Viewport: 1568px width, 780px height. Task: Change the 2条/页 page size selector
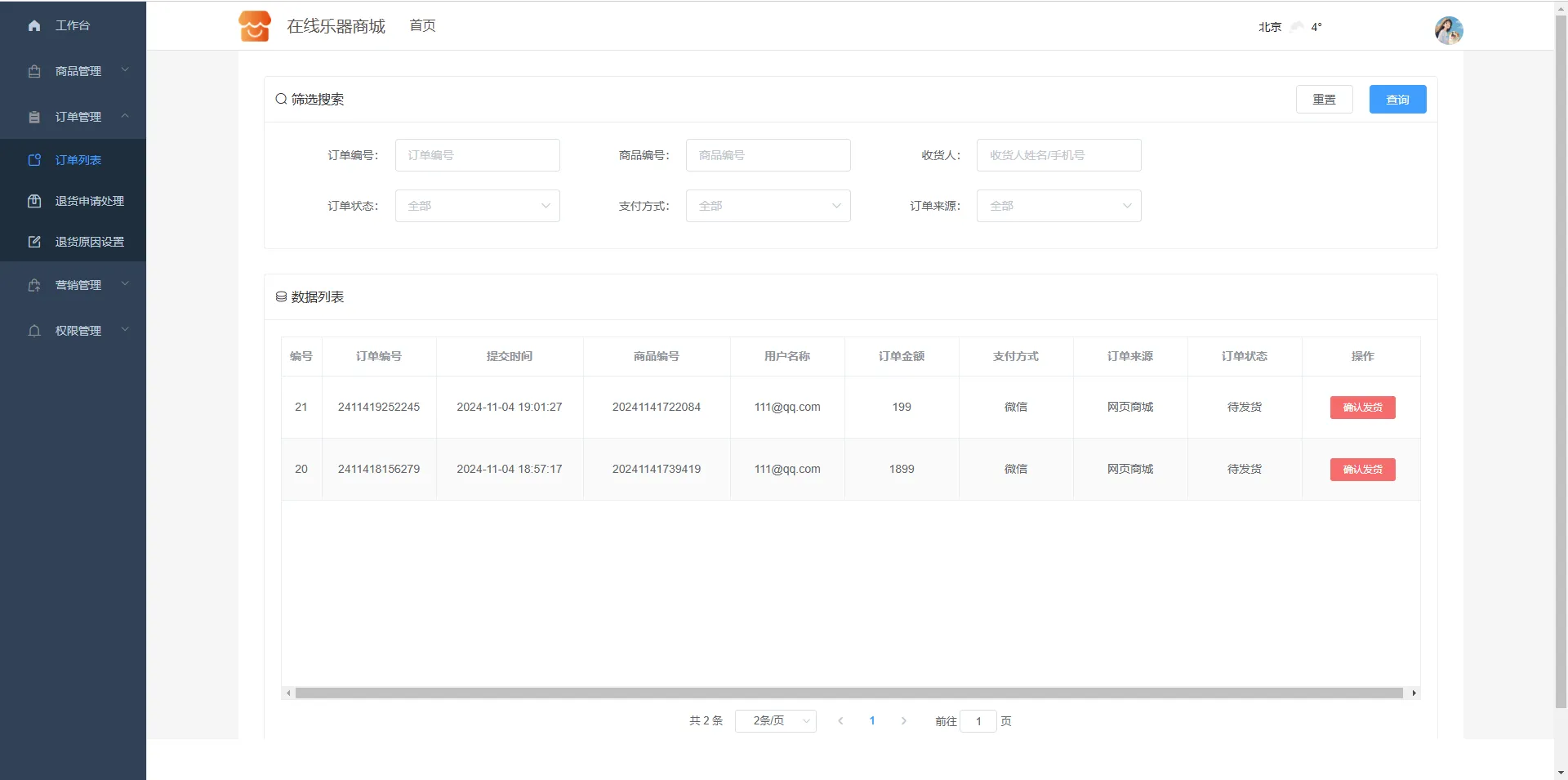(775, 721)
